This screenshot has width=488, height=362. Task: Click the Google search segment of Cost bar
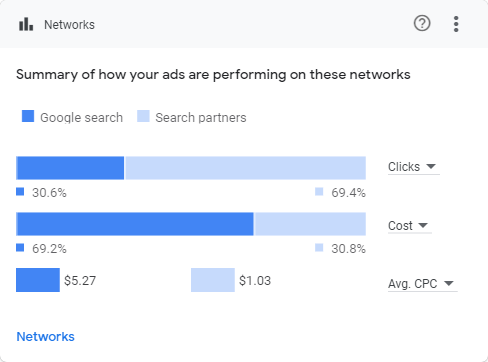135,224
